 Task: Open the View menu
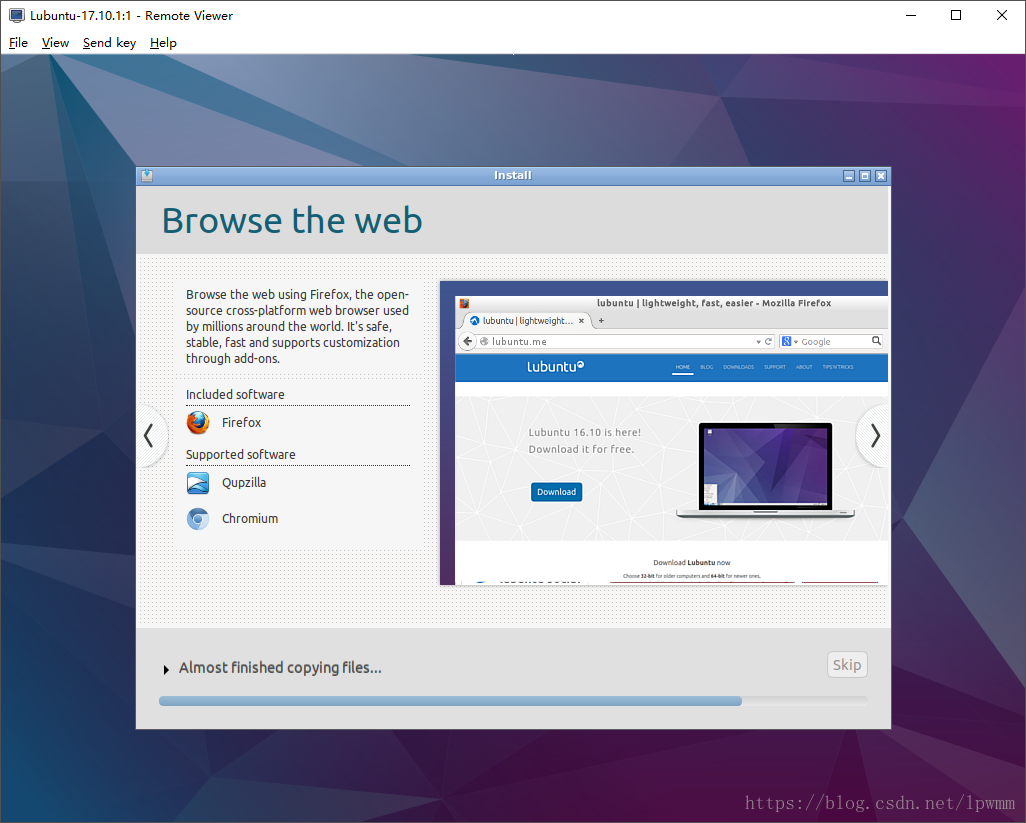coord(55,43)
